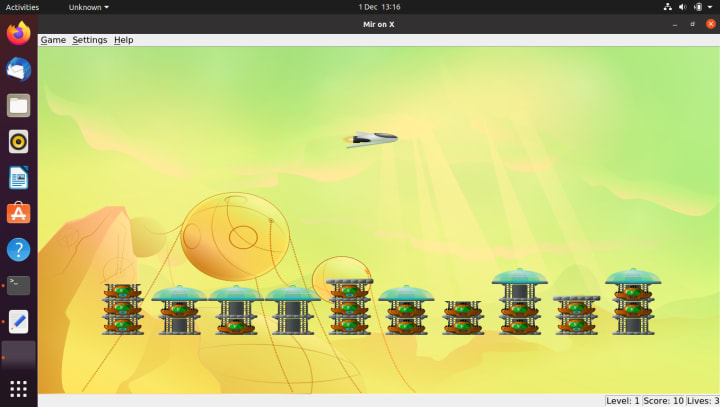Click the volume icon in the top bar

point(683,7)
